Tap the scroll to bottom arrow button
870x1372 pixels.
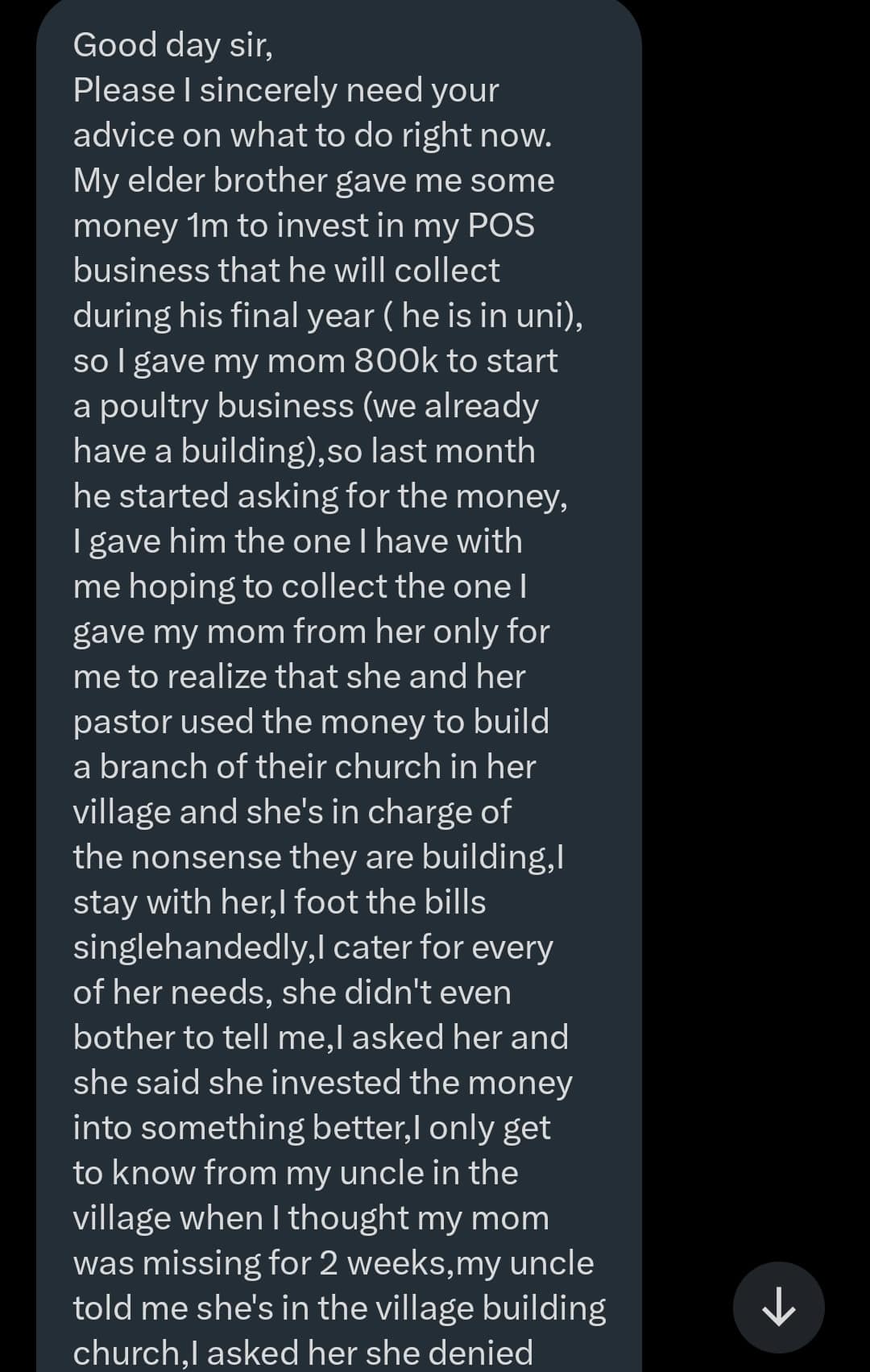pos(778,1307)
